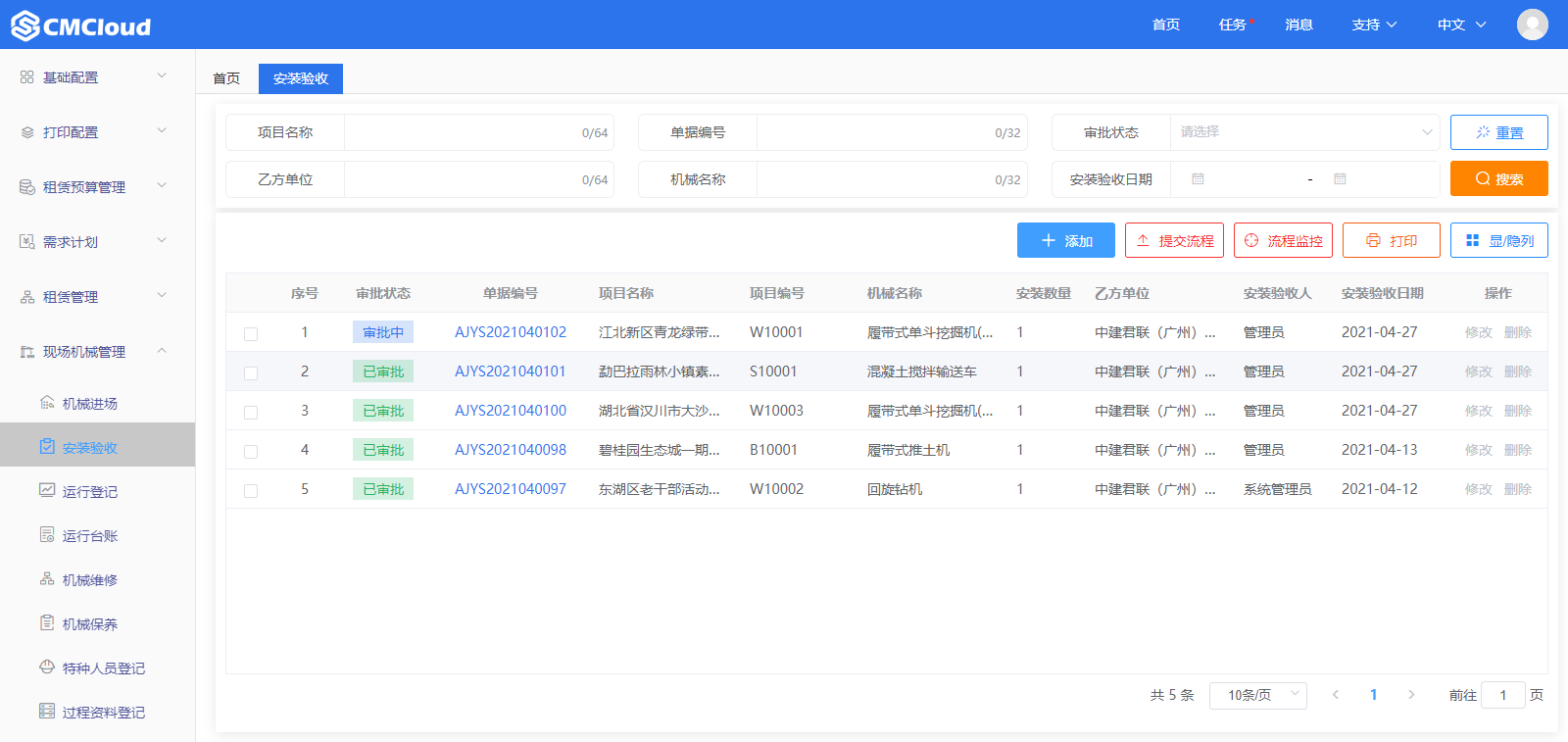Click the grid icon in 显/隐列
1568x742 pixels.
tap(1472, 240)
